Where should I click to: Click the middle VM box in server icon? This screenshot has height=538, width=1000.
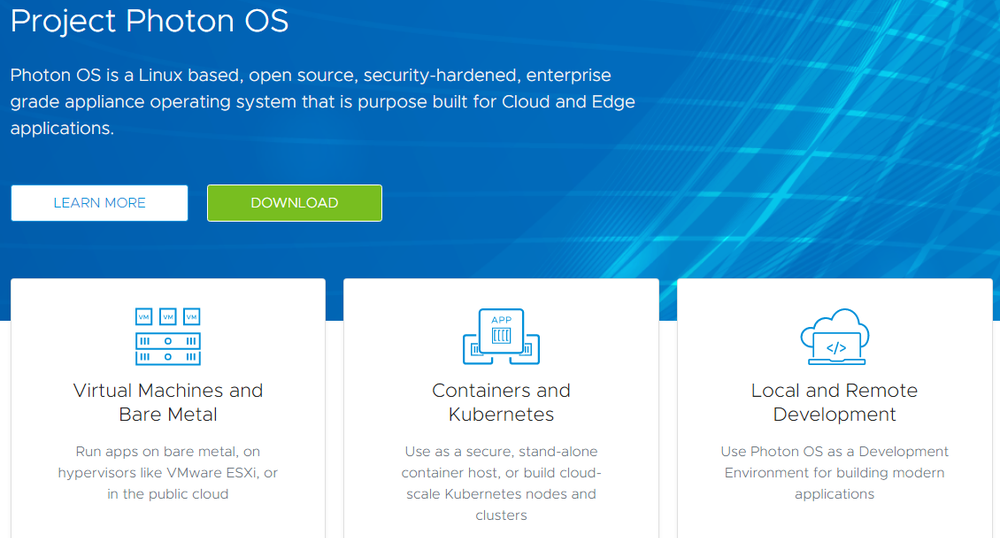(168, 317)
